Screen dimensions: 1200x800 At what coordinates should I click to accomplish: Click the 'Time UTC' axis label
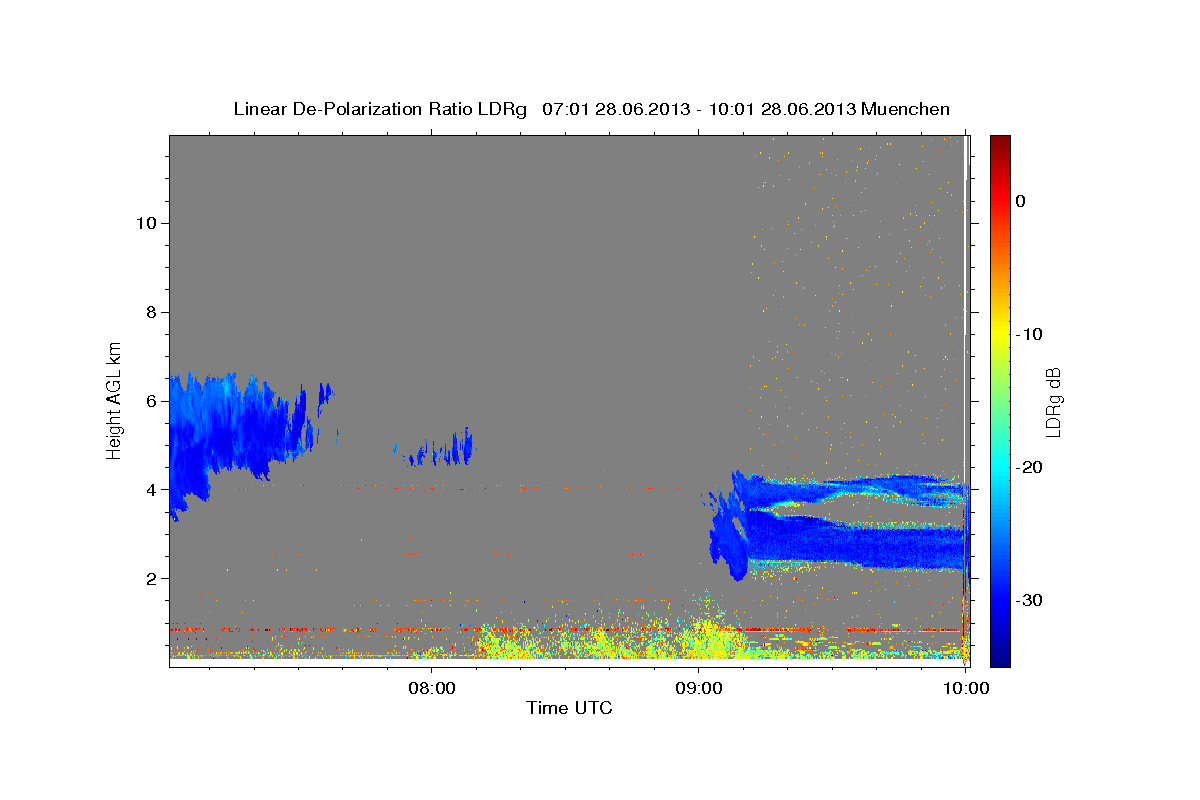(569, 708)
